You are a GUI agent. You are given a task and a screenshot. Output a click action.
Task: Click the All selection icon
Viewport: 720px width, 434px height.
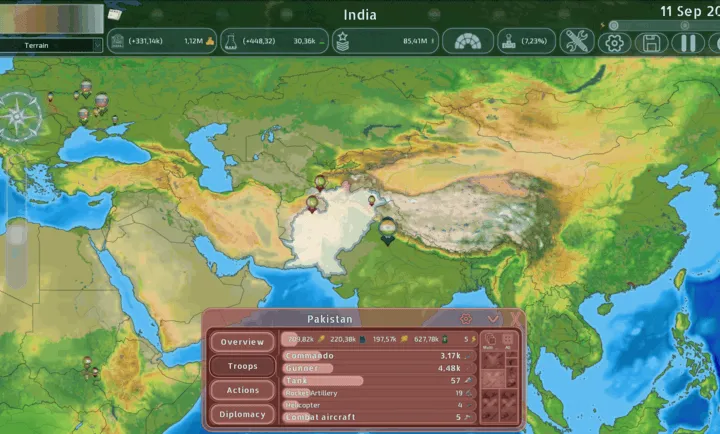pos(508,341)
